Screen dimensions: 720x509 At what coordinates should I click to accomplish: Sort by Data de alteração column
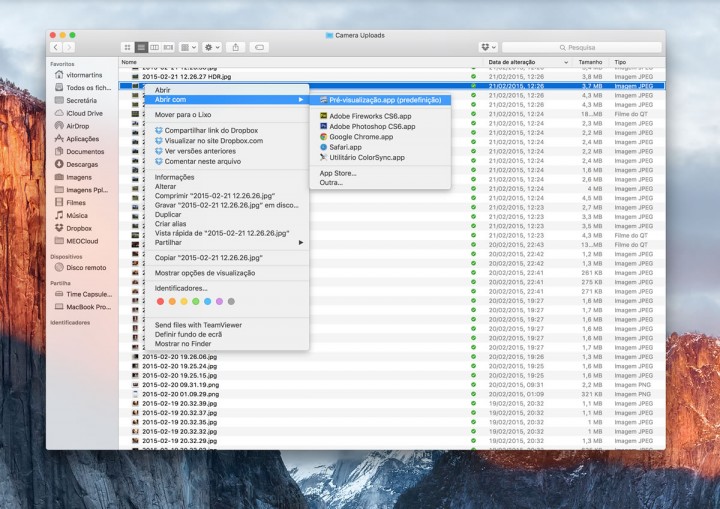[528, 62]
